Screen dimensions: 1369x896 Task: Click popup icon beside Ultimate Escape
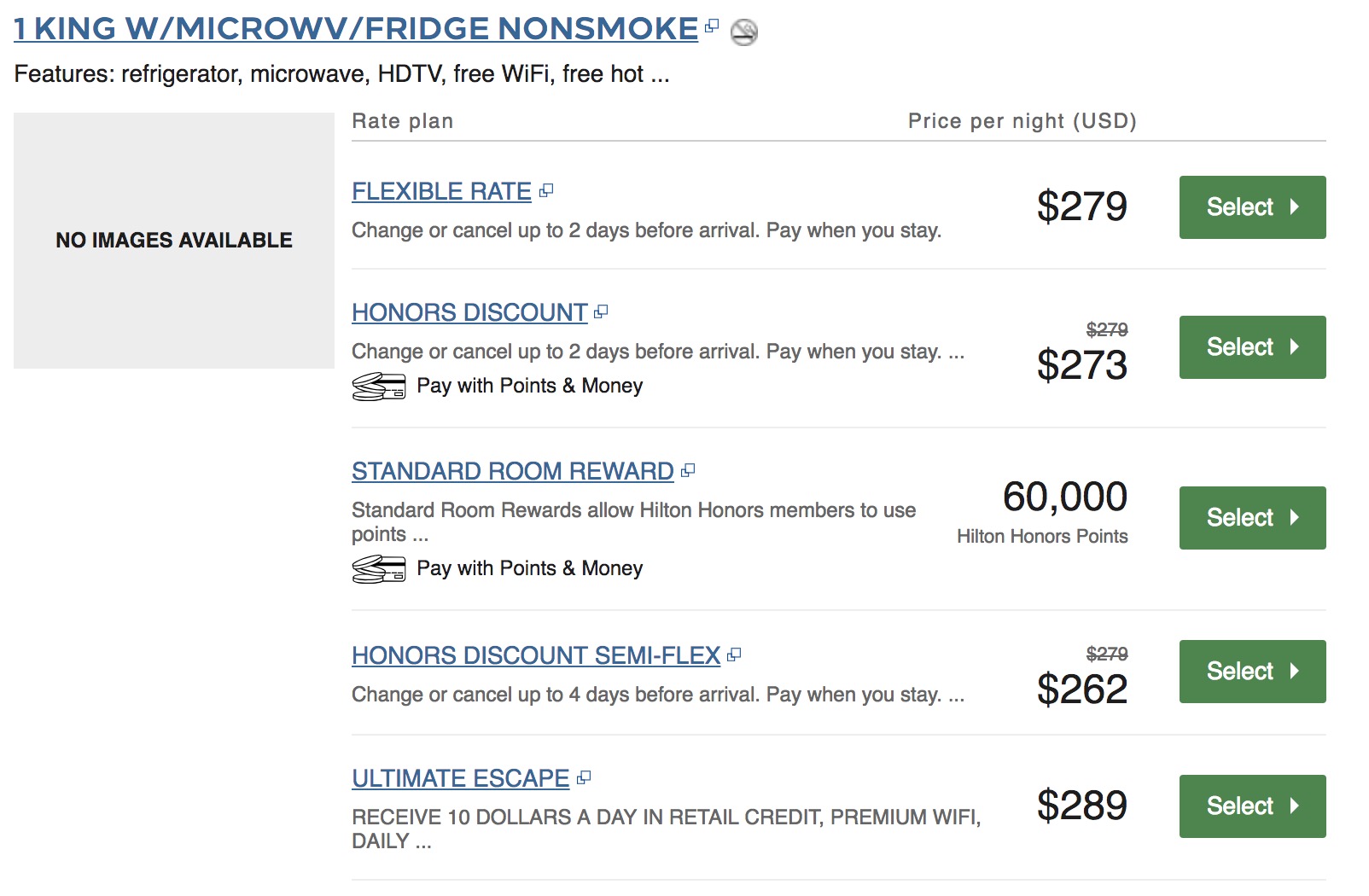(584, 777)
